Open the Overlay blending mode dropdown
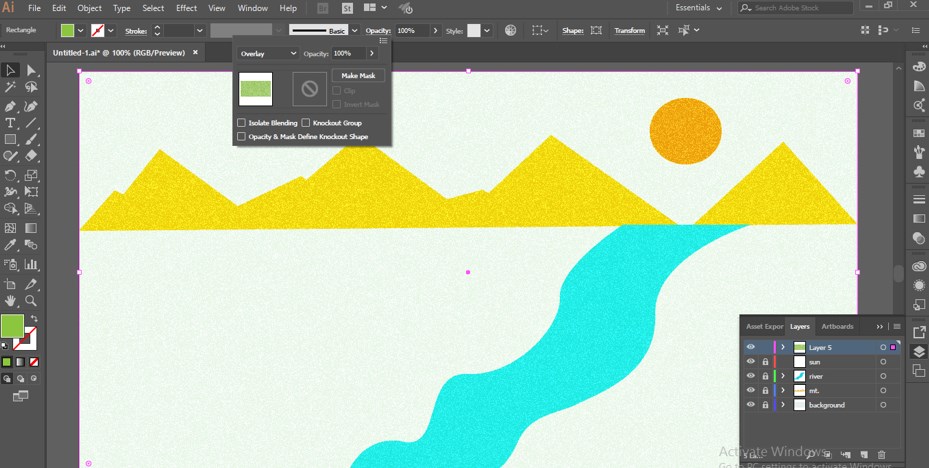 coord(268,53)
